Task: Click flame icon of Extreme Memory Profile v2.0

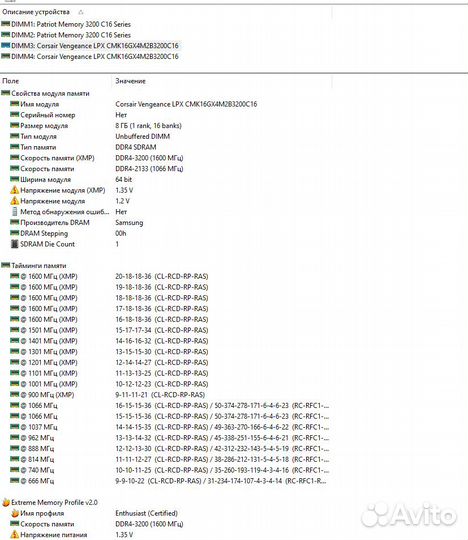Action: (x=6, y=502)
